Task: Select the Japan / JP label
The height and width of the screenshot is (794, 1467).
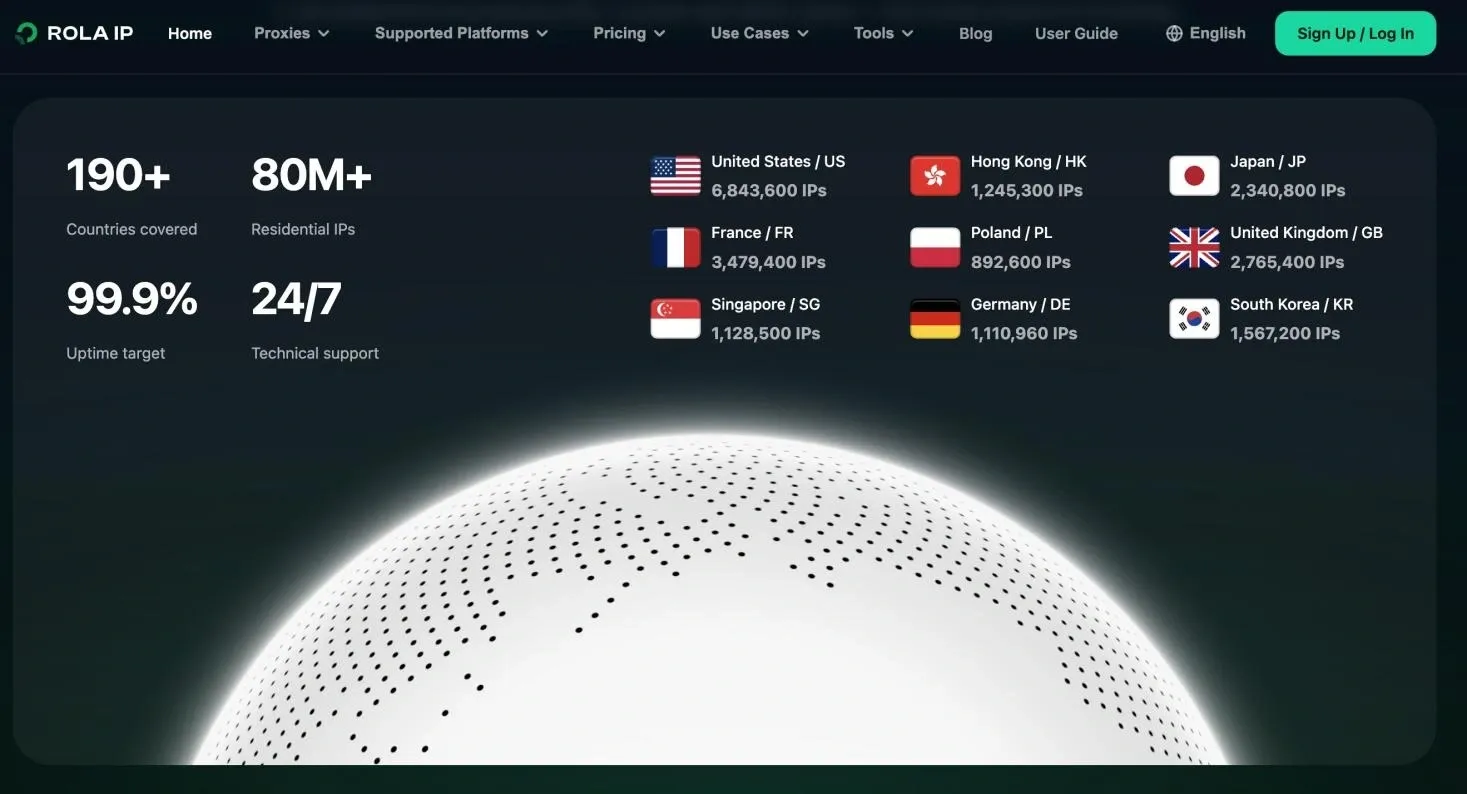Action: (1268, 161)
